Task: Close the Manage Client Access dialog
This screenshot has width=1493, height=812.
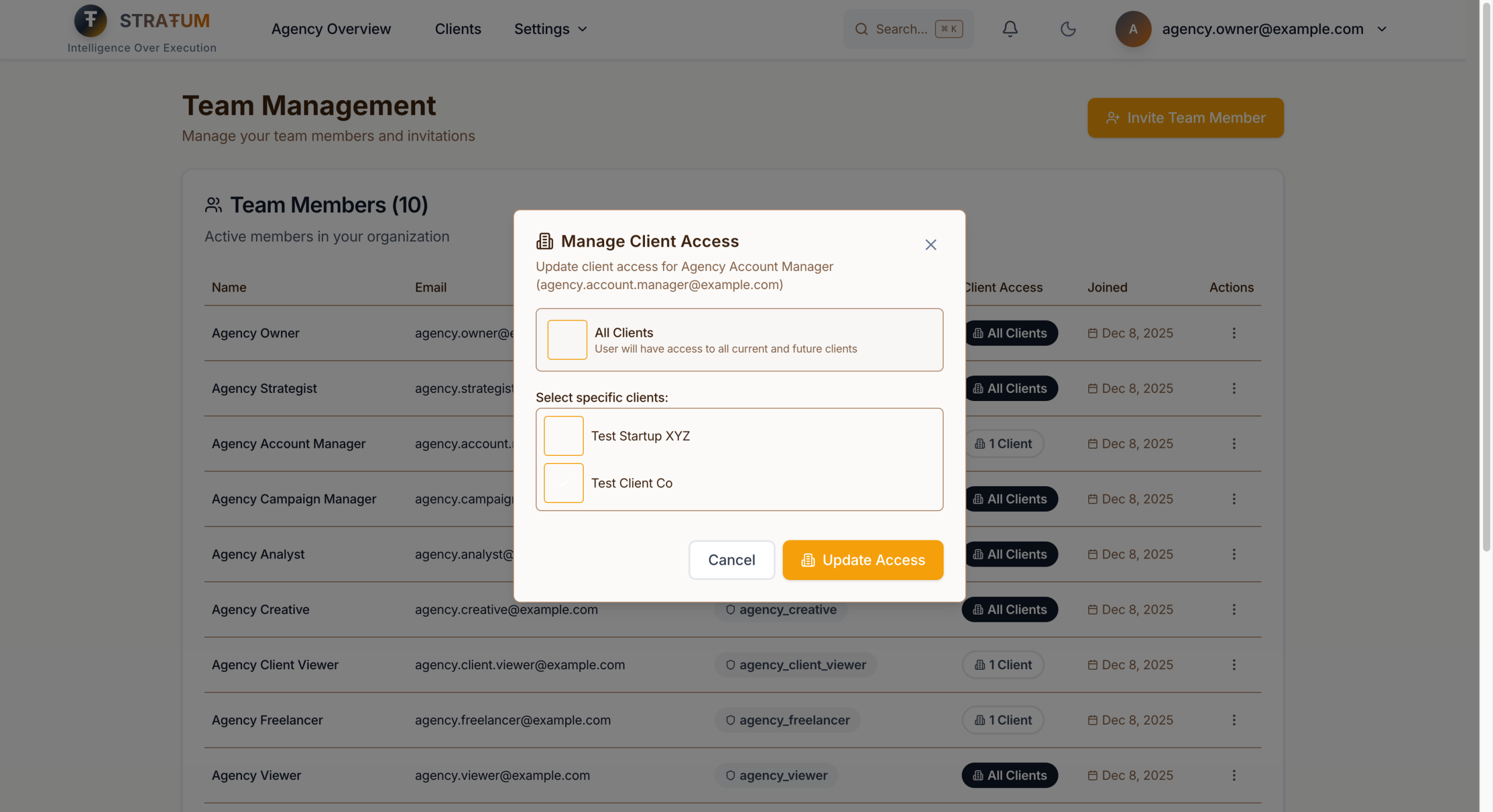Action: pyautogui.click(x=930, y=245)
